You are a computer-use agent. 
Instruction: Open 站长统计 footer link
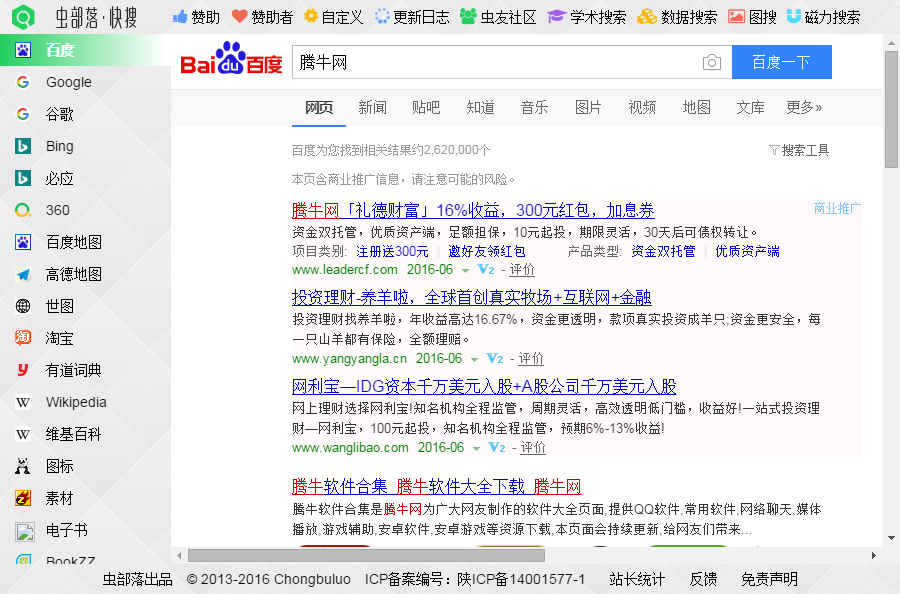(x=637, y=579)
